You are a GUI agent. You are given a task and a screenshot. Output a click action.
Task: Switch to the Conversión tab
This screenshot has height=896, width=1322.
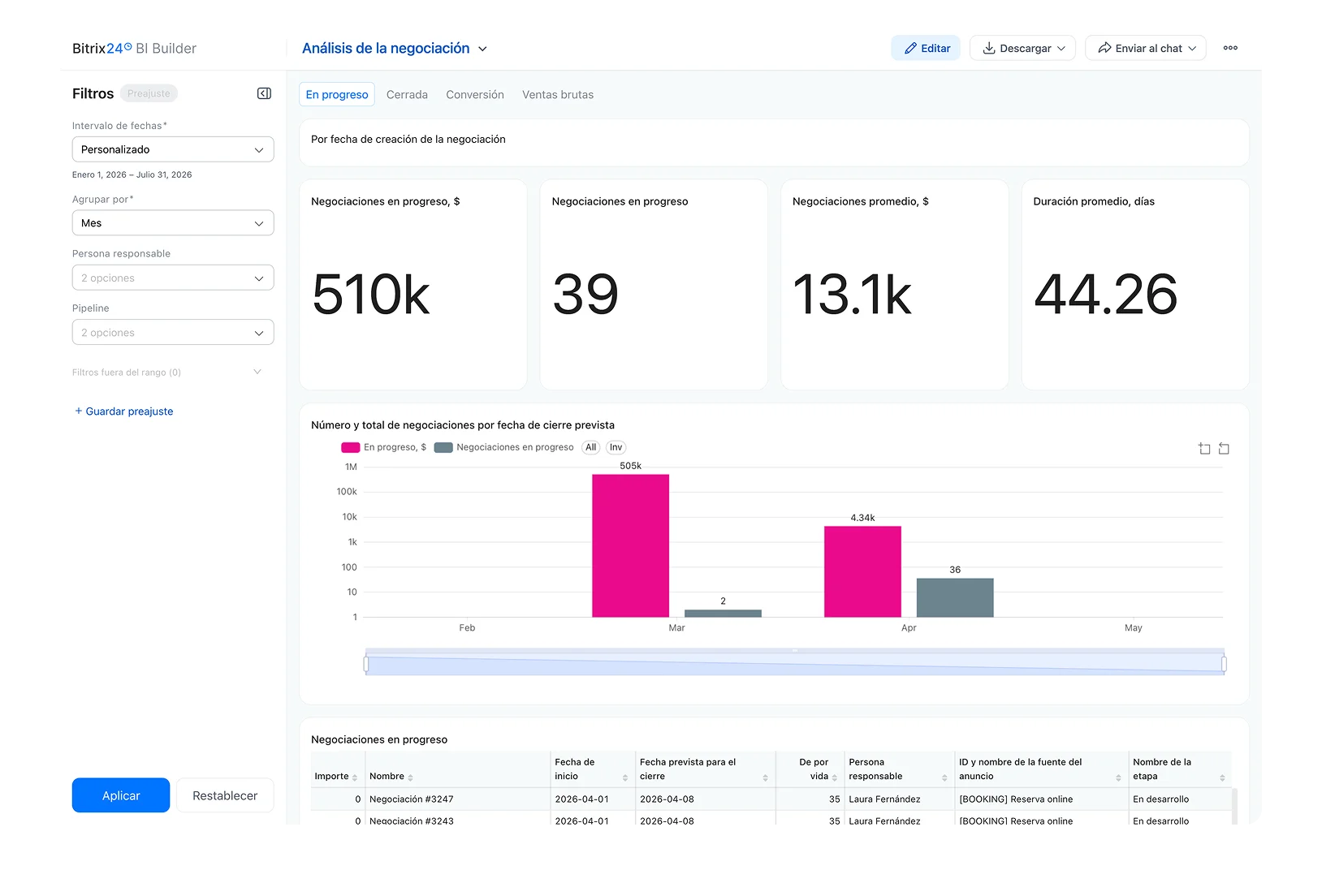click(x=475, y=95)
